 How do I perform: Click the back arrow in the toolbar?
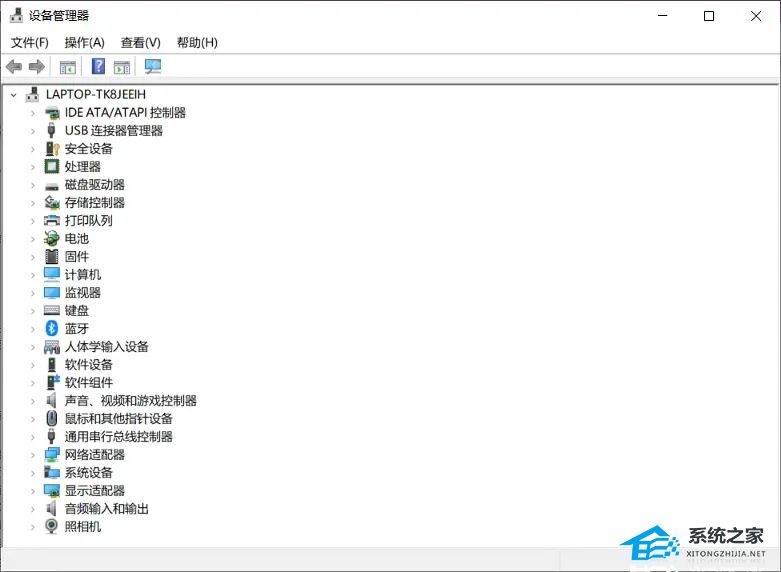(x=14, y=67)
